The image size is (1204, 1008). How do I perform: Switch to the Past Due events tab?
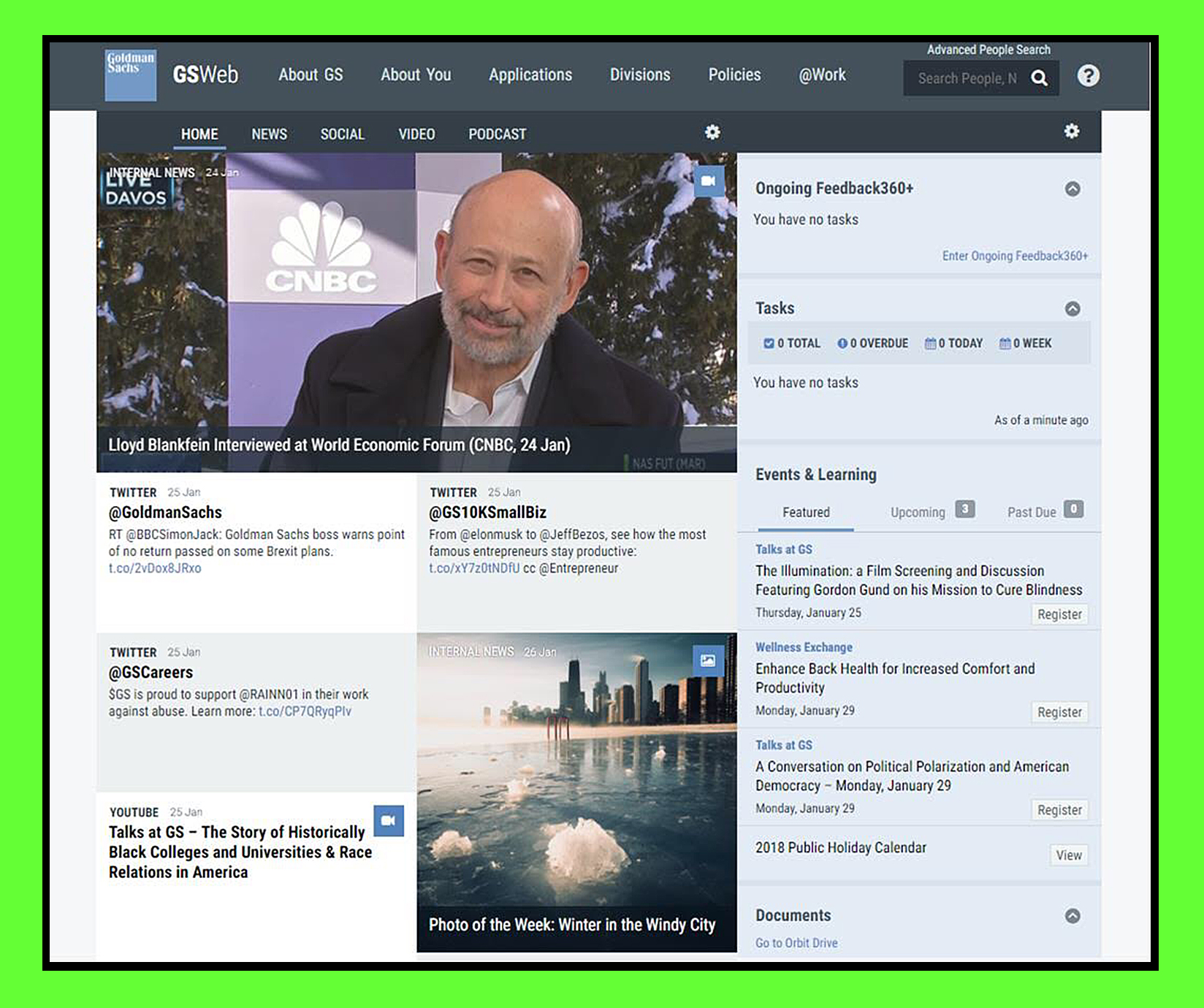(x=1045, y=511)
